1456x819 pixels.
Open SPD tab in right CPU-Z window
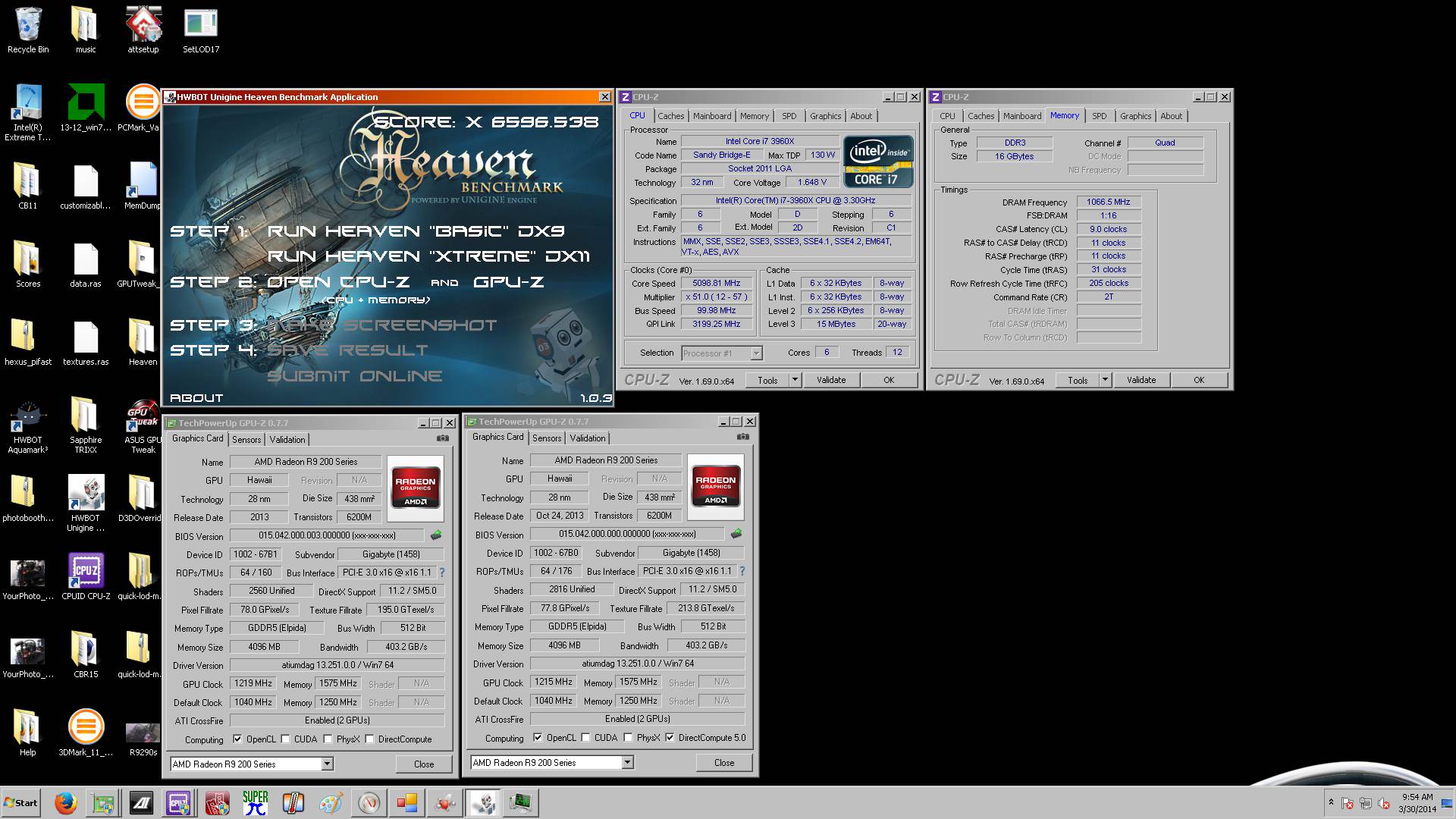(1100, 116)
